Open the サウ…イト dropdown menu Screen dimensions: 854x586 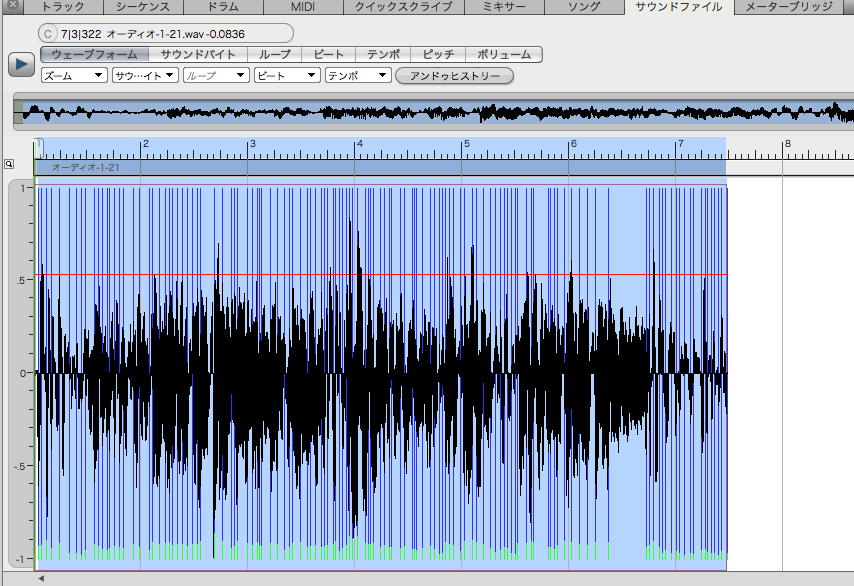tap(145, 76)
